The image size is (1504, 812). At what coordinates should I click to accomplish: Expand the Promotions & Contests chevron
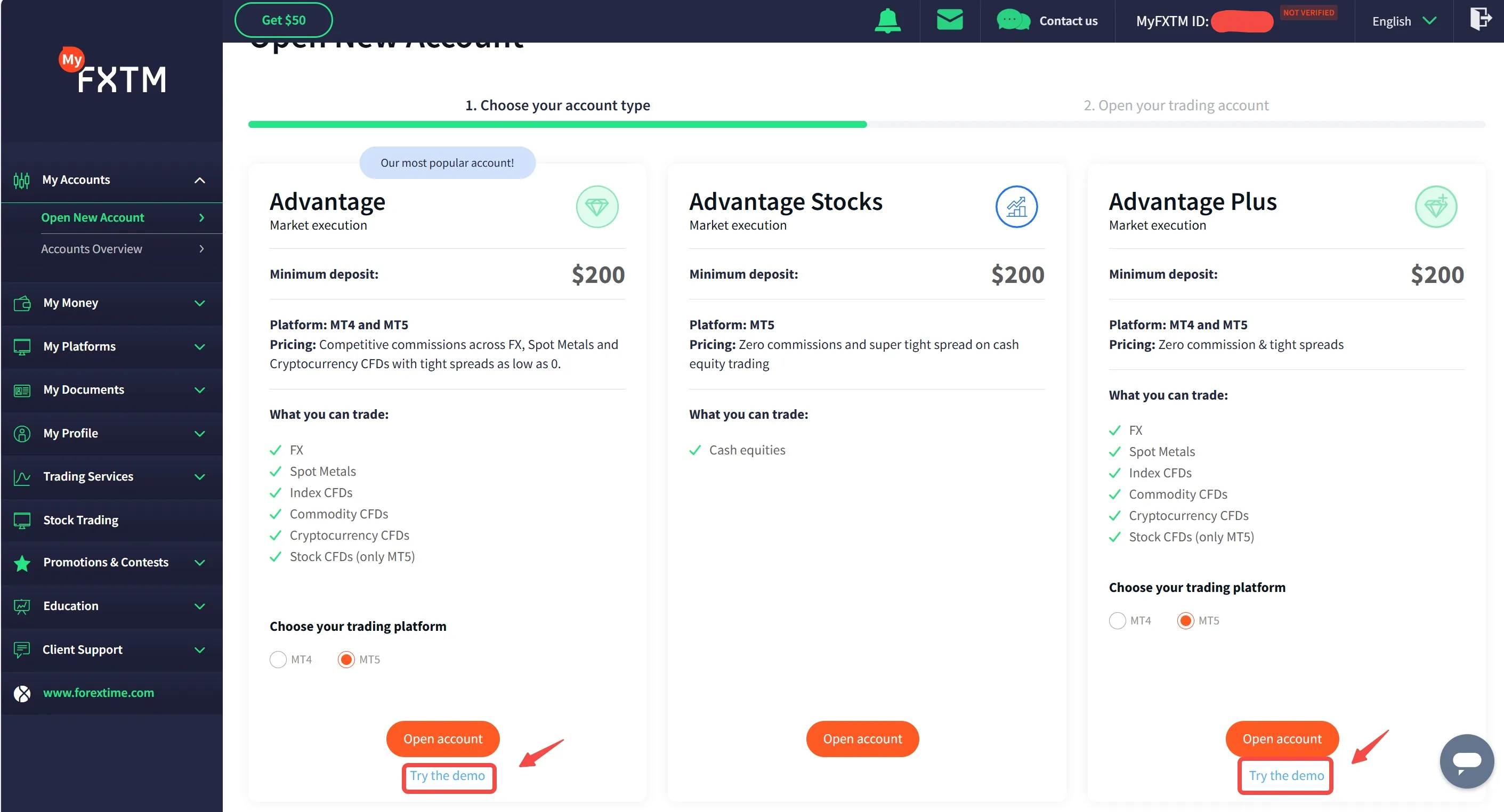point(200,563)
